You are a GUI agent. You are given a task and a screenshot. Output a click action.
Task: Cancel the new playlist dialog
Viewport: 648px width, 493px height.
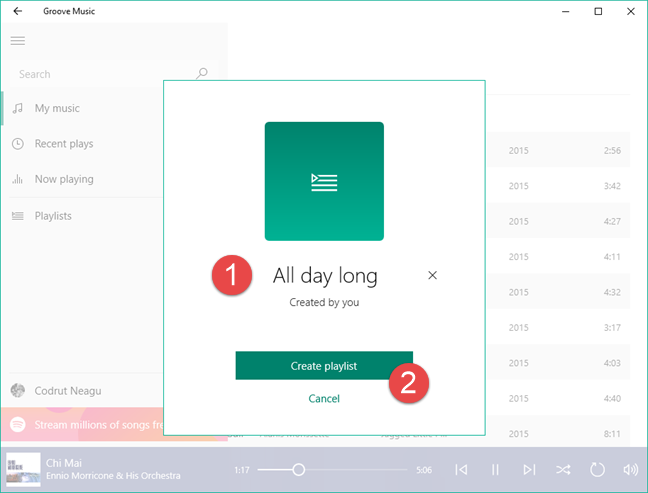tap(324, 399)
